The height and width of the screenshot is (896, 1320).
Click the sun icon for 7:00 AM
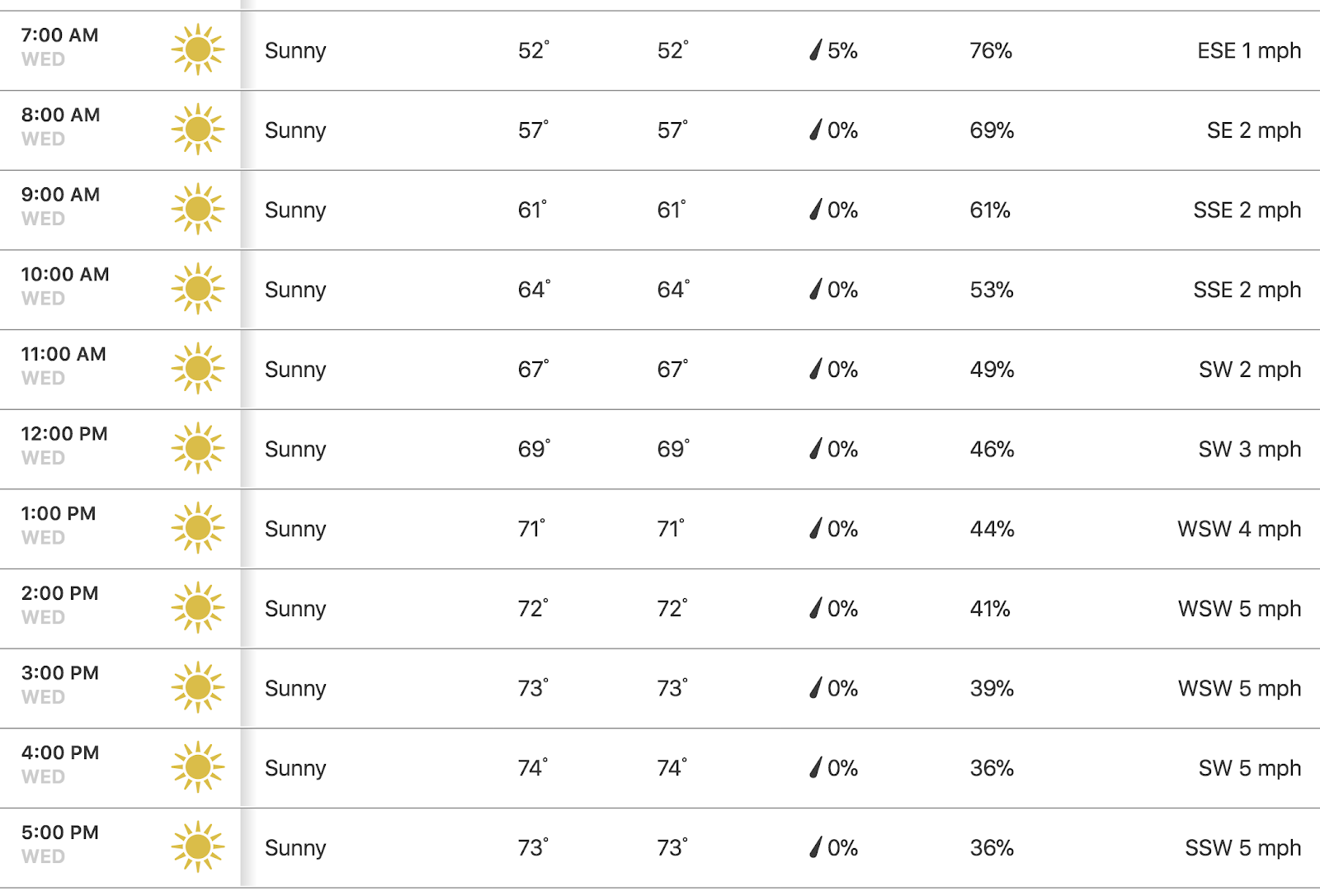pyautogui.click(x=198, y=50)
